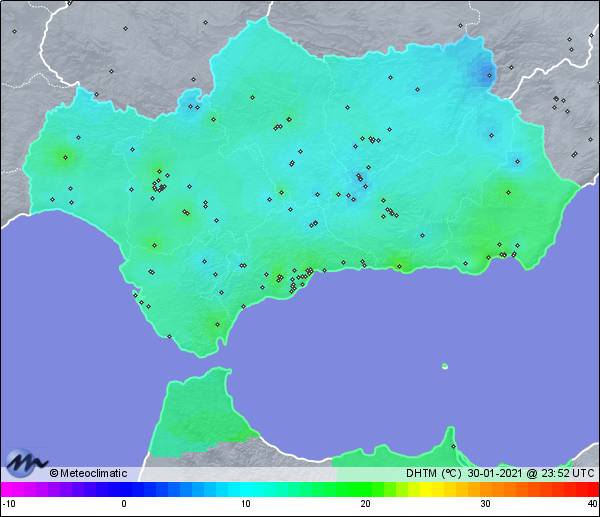The width and height of the screenshot is (600, 517).
Task: Click the Meteoclimatic wave logo icon
Action: pos(25,463)
